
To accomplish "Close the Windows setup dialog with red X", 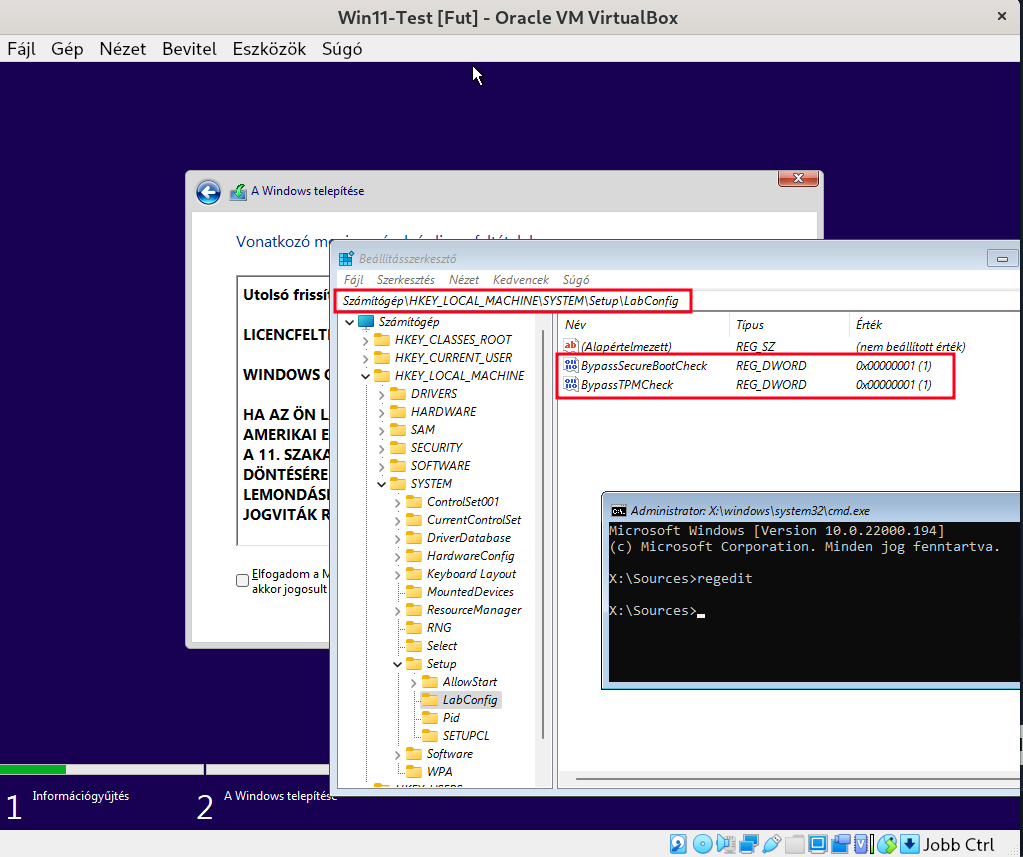I will [x=798, y=178].
